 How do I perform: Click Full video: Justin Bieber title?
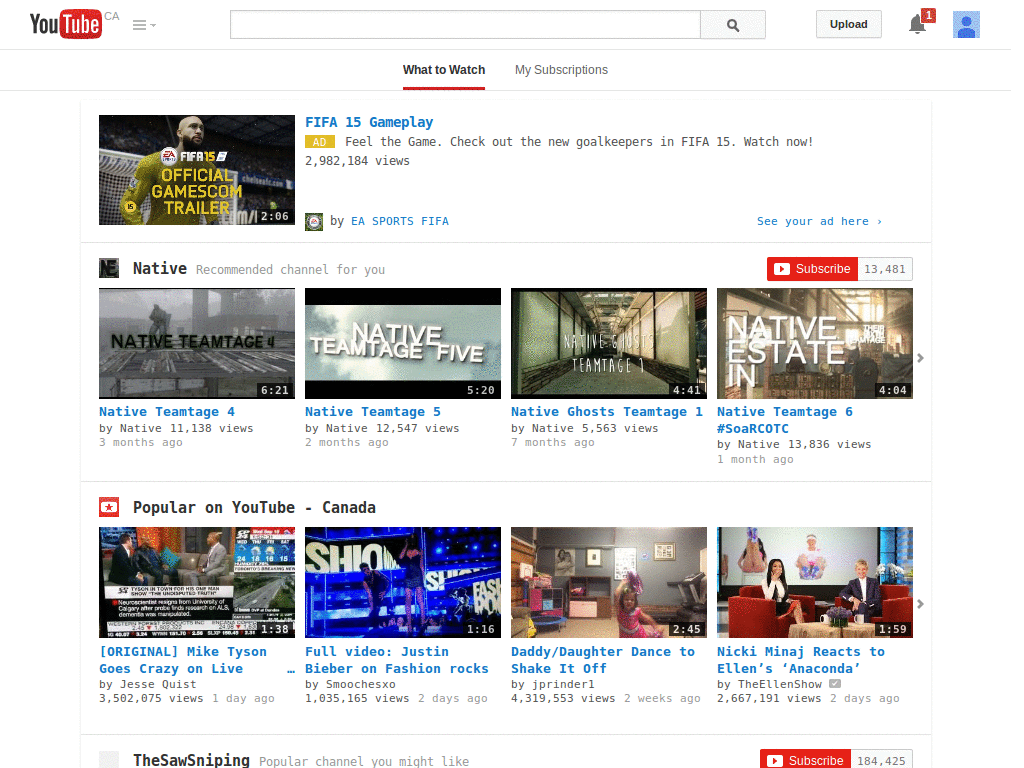coord(396,660)
